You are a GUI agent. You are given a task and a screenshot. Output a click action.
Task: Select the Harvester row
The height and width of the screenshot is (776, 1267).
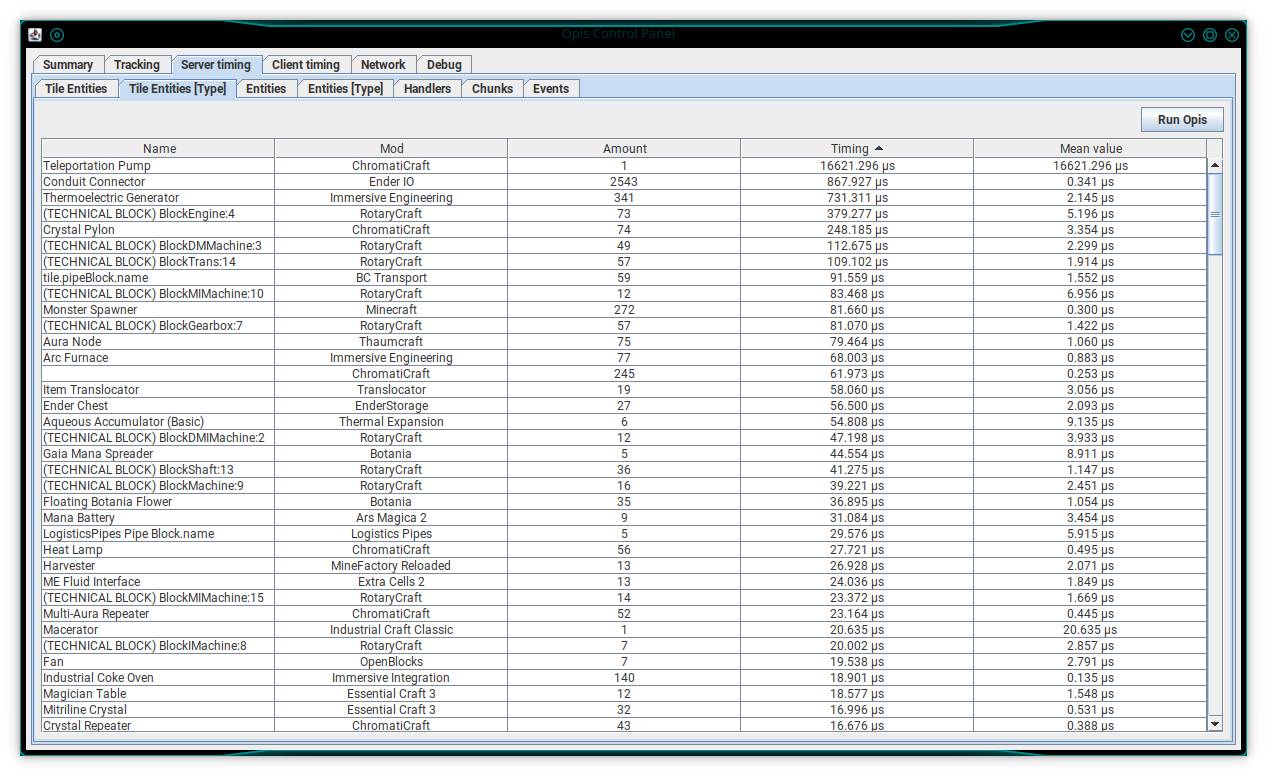(624, 566)
